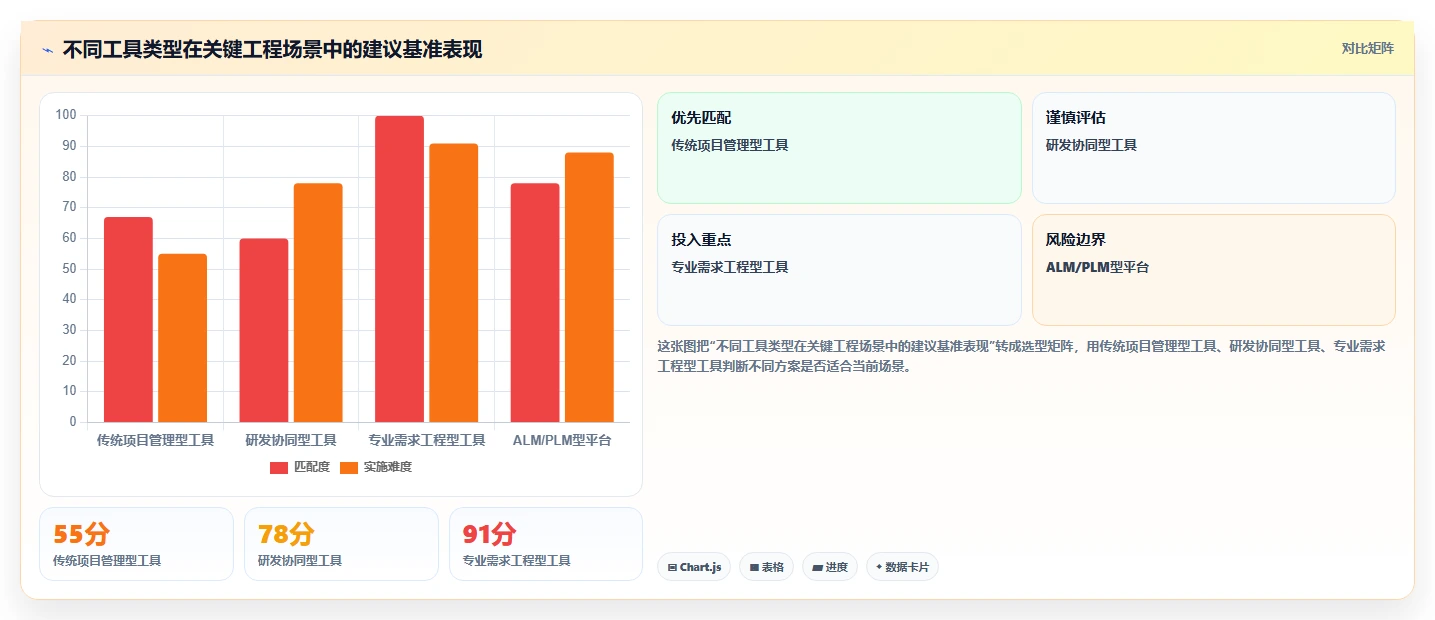Click the x-axis label 传统项目管理型工具
Image resolution: width=1435 pixels, height=620 pixels.
point(155,440)
